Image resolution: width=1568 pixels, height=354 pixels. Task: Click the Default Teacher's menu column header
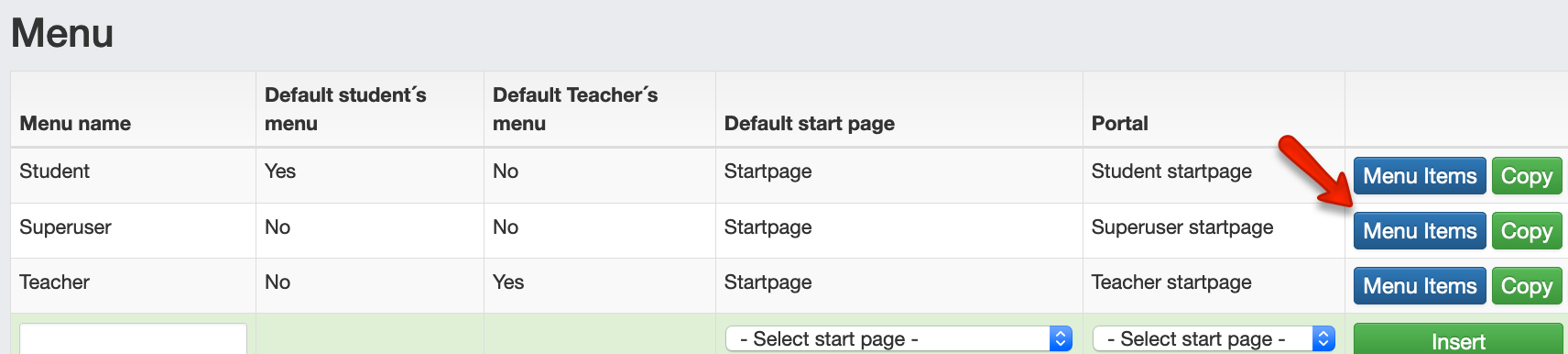[575, 109]
